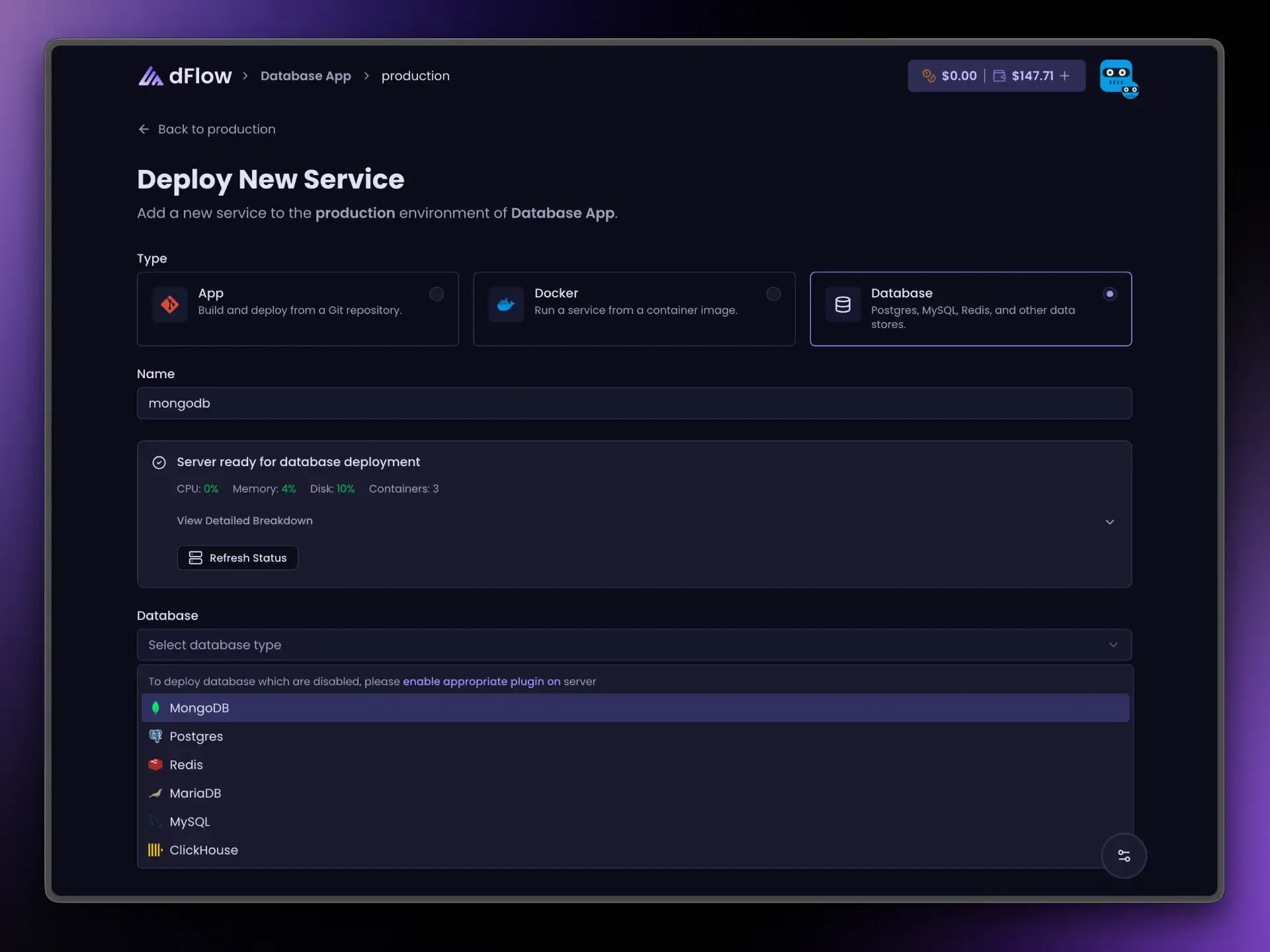1270x952 pixels.
Task: Click the $147.71 wallet balance
Action: click(x=1033, y=76)
